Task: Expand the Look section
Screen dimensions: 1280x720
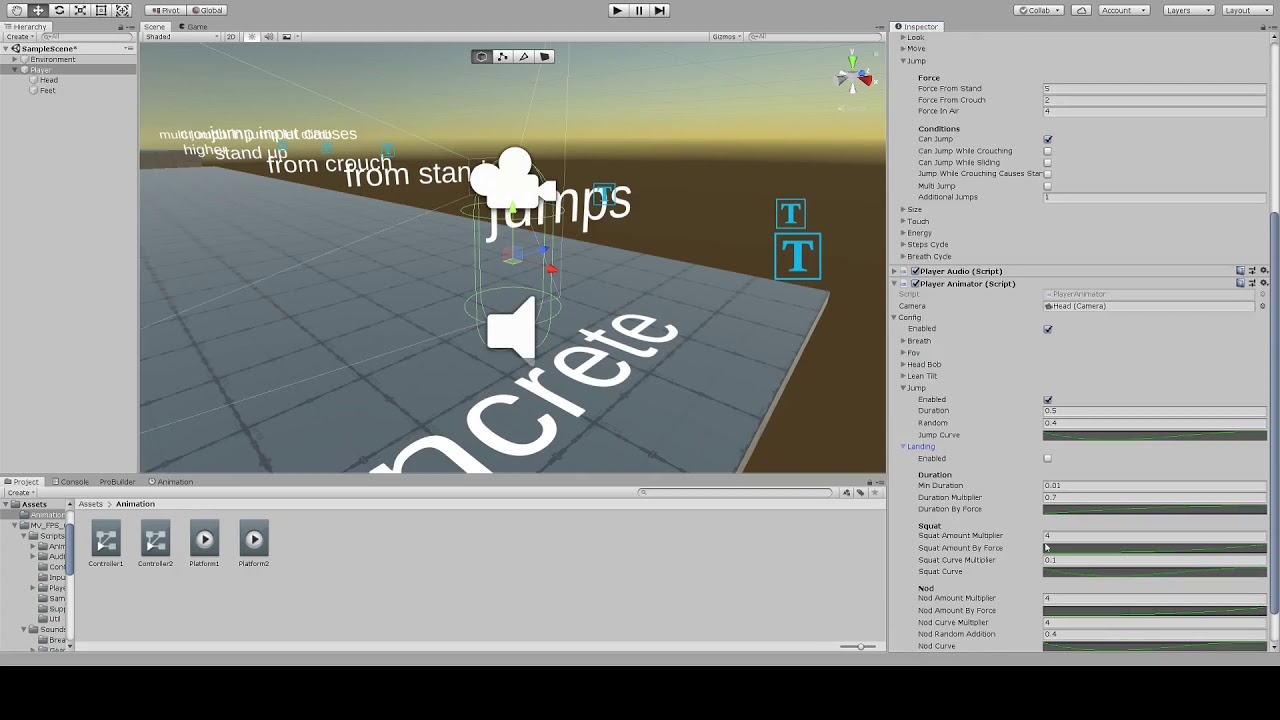Action: (903, 38)
